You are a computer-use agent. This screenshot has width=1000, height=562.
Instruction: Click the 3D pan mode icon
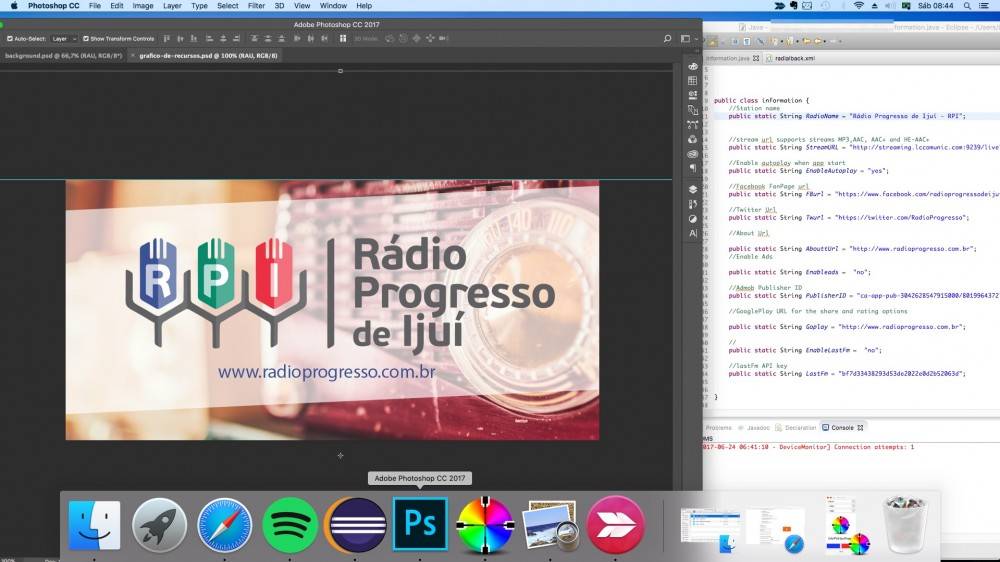[416, 39]
